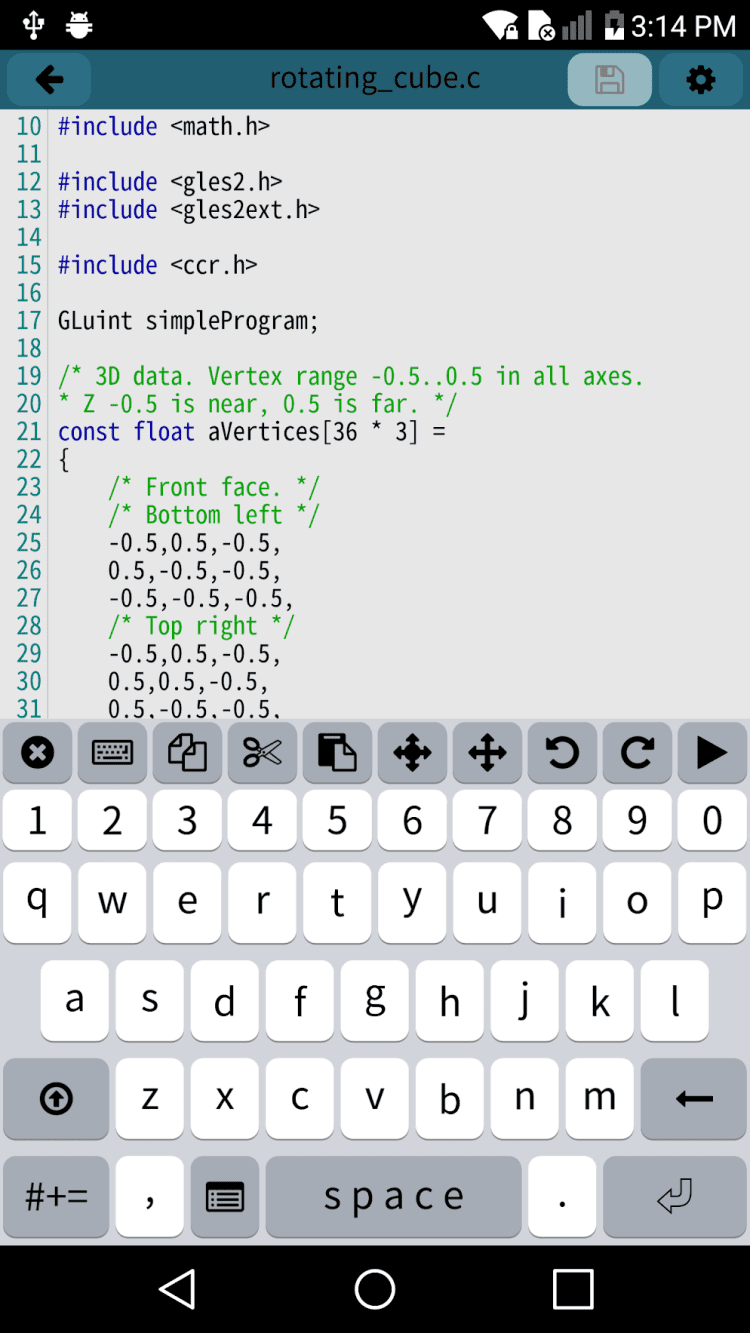Viewport: 750px width, 1333px height.
Task: Toggle the keyboard icon in toolbar
Action: tap(113, 753)
